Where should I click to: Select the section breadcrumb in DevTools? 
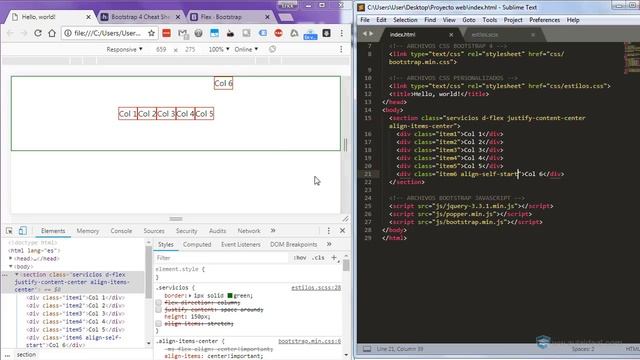pos(26,355)
